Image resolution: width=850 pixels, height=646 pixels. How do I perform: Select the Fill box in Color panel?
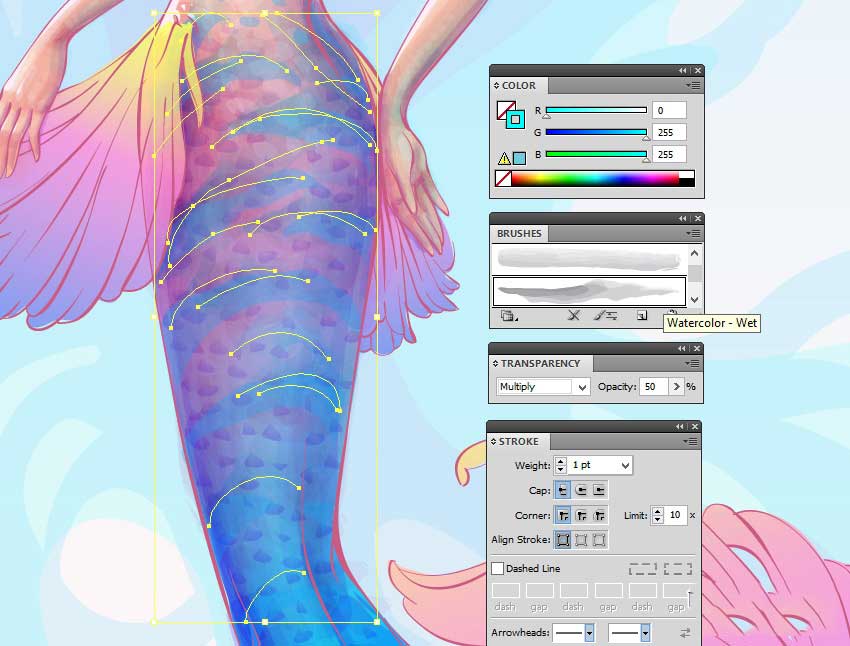tap(504, 108)
